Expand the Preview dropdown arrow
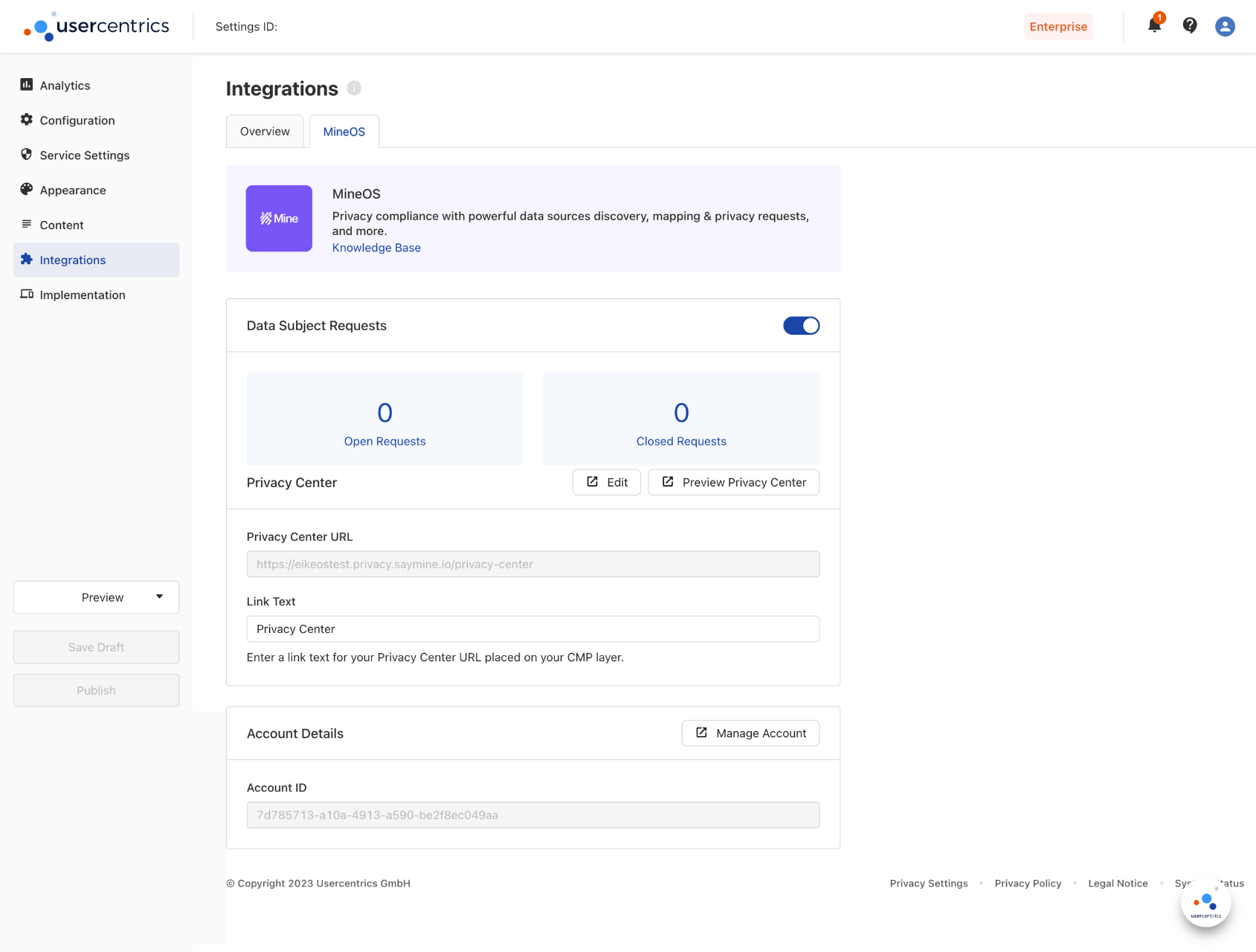Image resolution: width=1256 pixels, height=952 pixels. point(159,597)
